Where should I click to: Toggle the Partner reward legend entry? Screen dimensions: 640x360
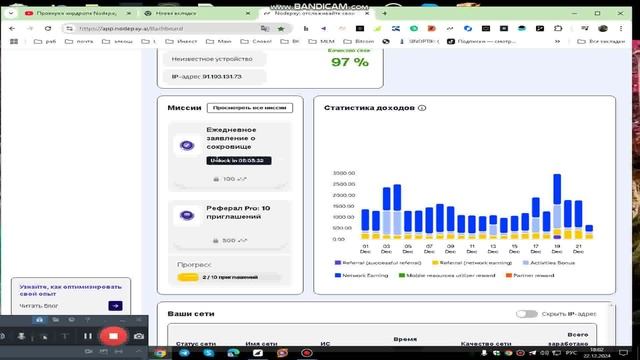pos(530,276)
